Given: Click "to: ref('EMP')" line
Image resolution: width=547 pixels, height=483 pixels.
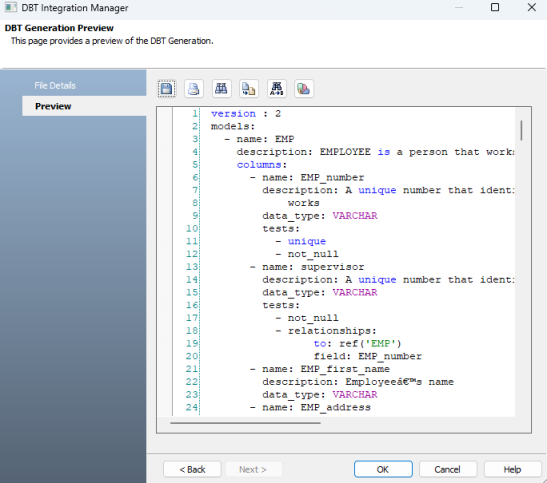Looking at the screenshot, I should [358, 344].
